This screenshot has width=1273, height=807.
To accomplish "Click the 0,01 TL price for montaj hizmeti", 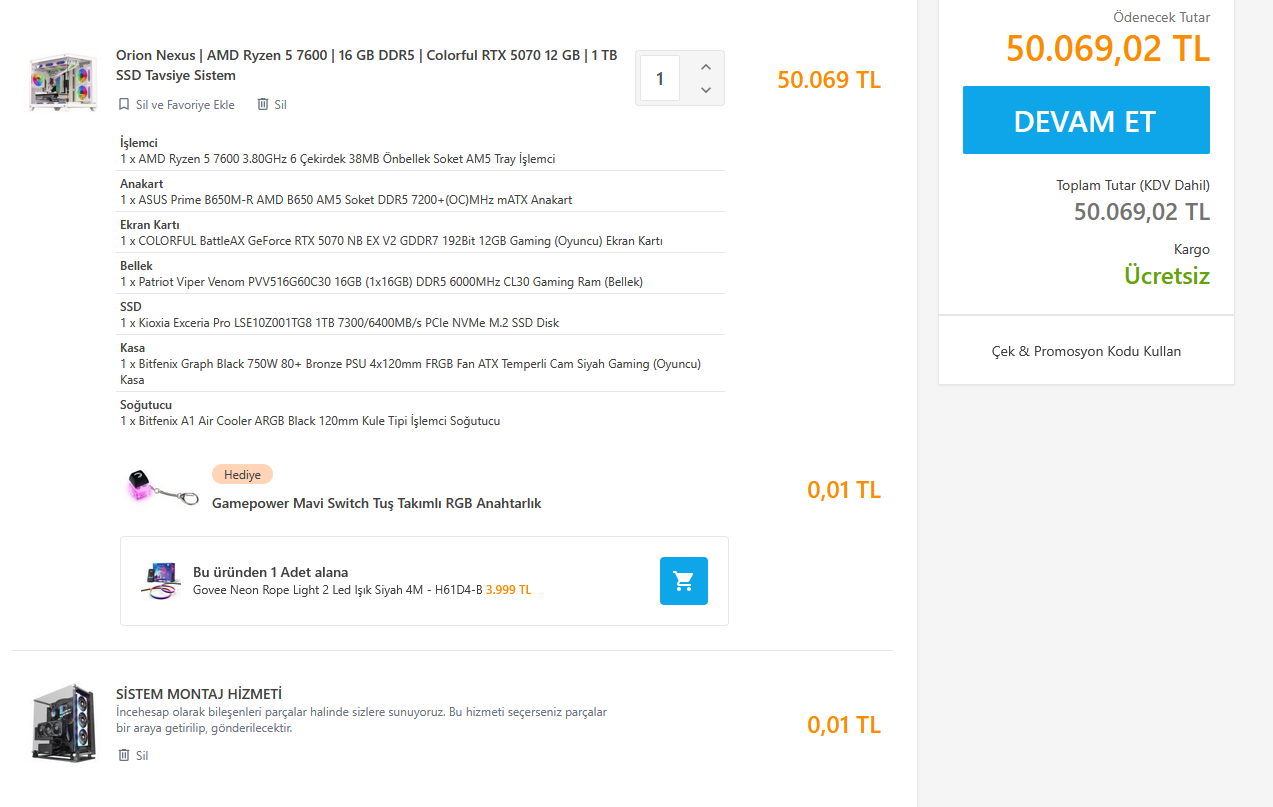I will click(x=844, y=725).
